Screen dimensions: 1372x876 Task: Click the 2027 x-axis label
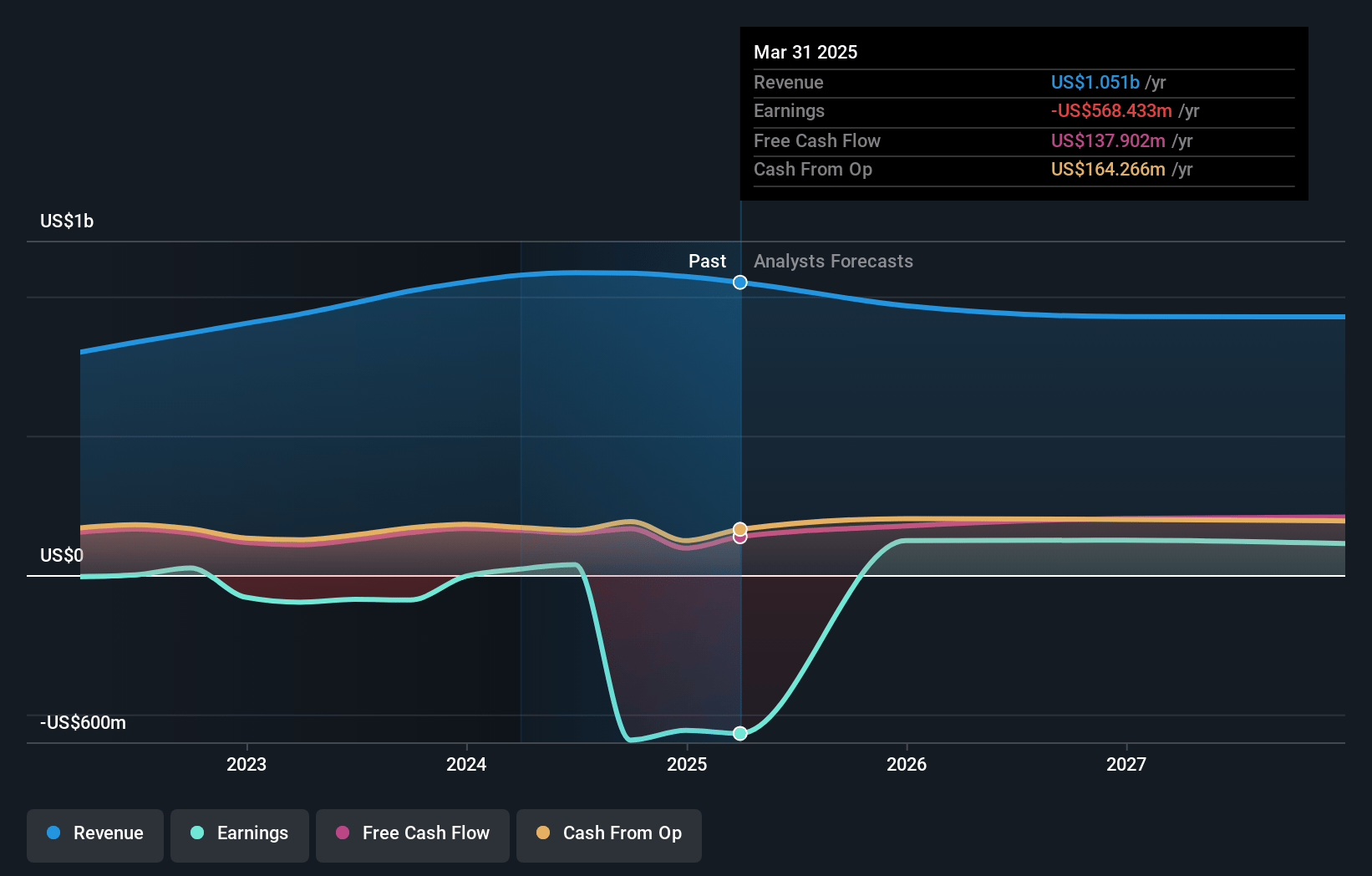(1126, 764)
